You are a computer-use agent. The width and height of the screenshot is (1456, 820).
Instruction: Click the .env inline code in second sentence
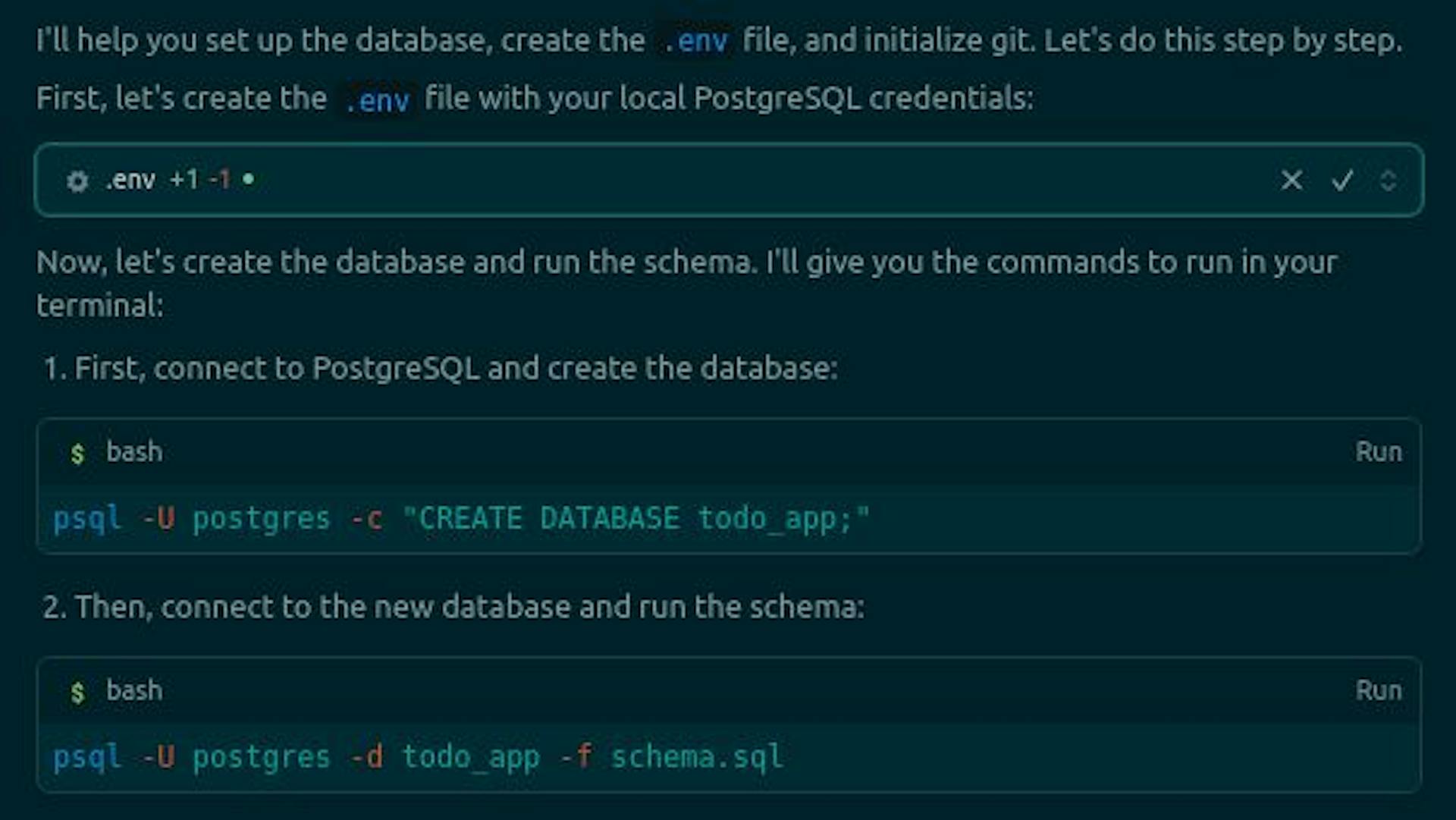pyautogui.click(x=377, y=100)
